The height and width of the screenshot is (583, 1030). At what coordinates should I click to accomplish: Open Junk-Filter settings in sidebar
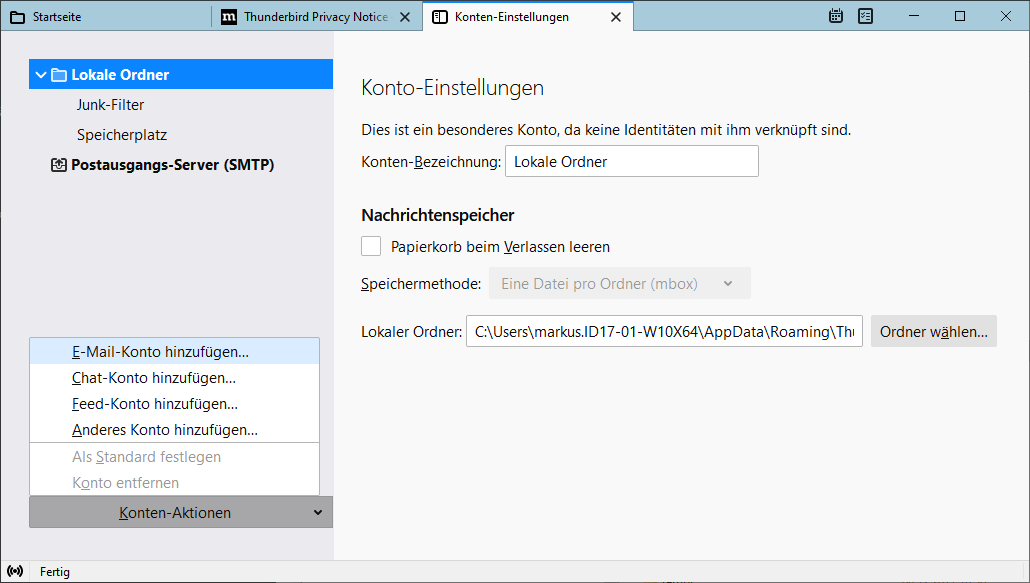tap(111, 105)
